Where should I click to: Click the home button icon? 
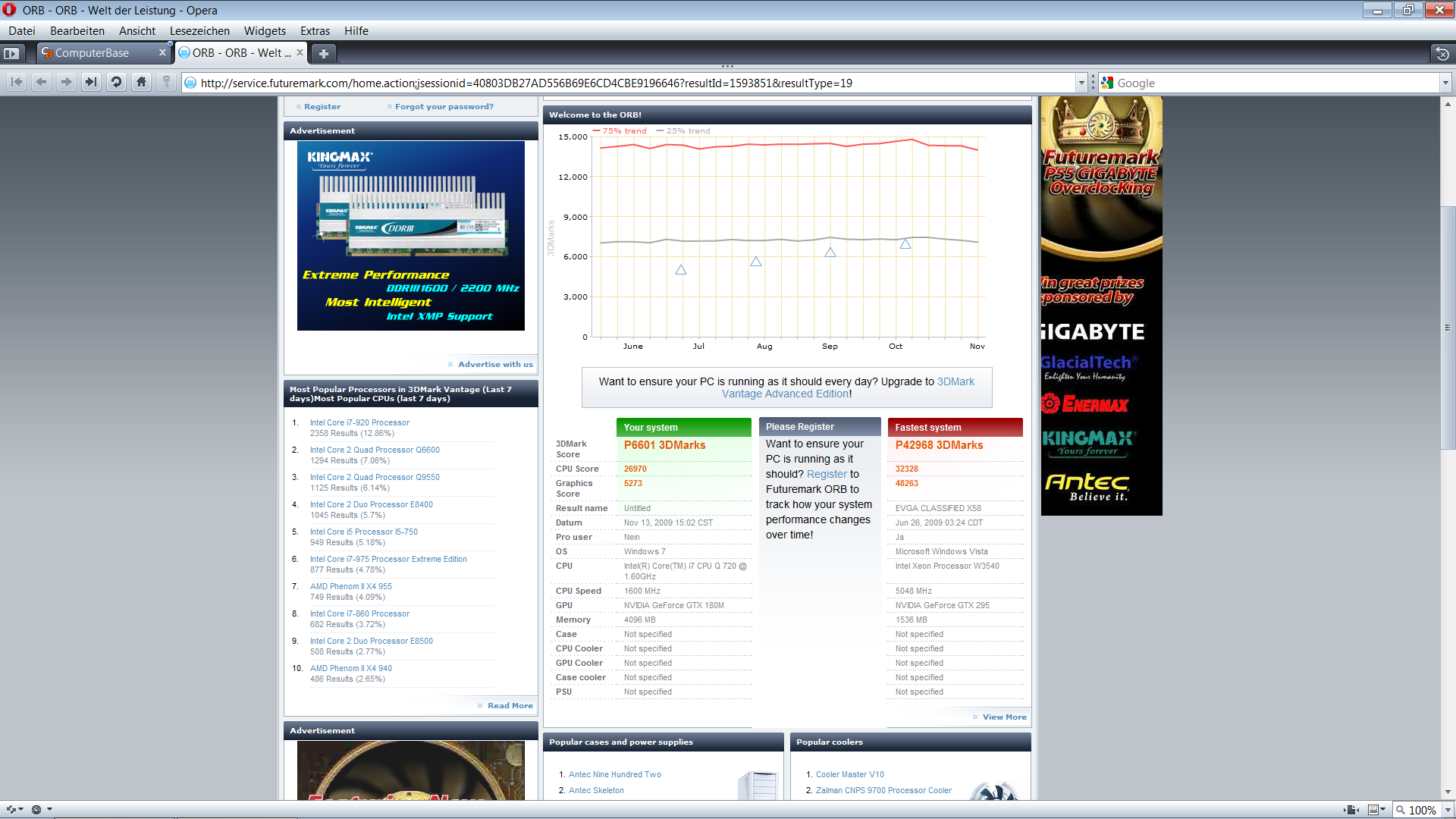point(141,83)
